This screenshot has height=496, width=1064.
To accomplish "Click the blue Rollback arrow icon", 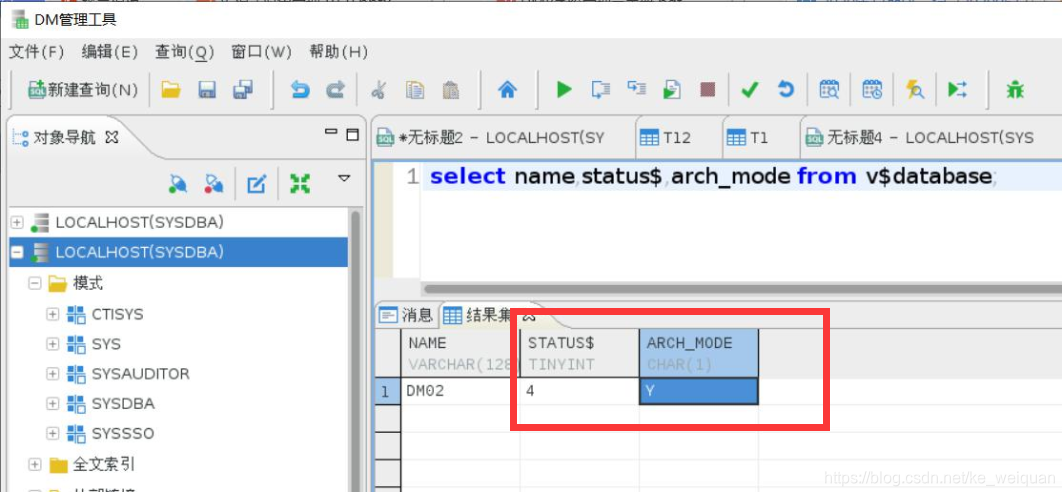I will click(x=786, y=90).
